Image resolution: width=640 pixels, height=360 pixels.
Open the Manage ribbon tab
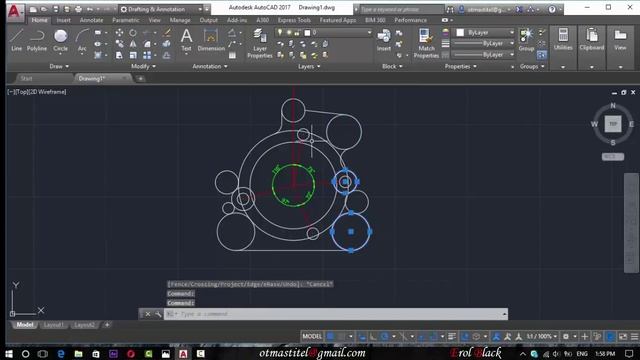180,20
